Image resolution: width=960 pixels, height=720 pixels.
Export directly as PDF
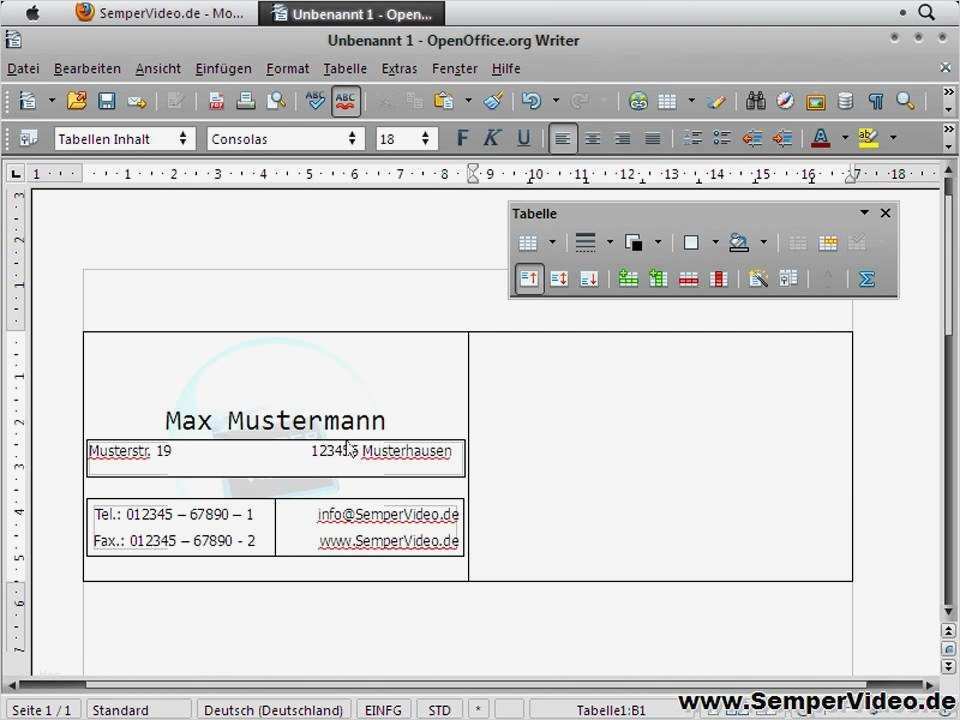tap(216, 100)
